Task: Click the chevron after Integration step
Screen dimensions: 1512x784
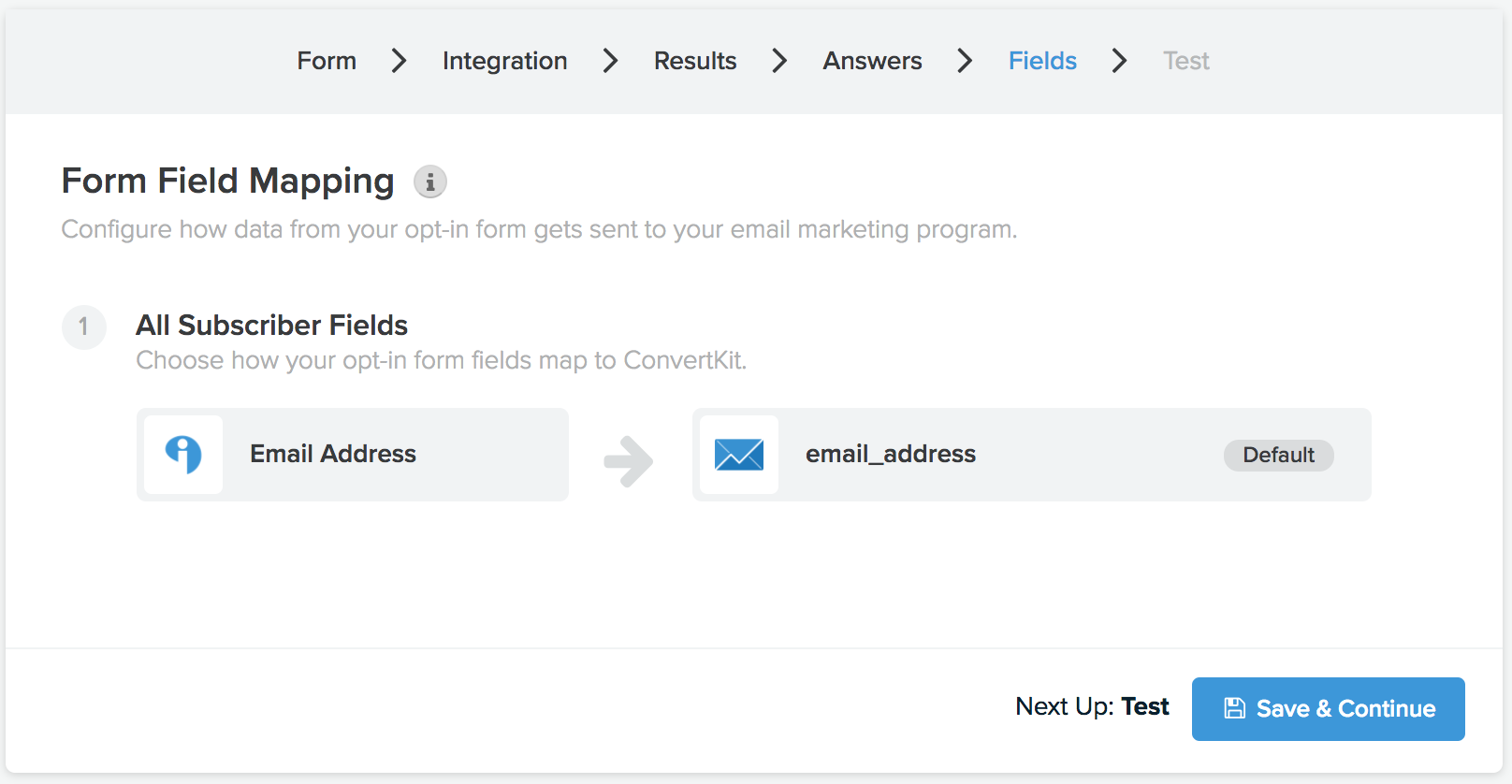Action: click(611, 61)
